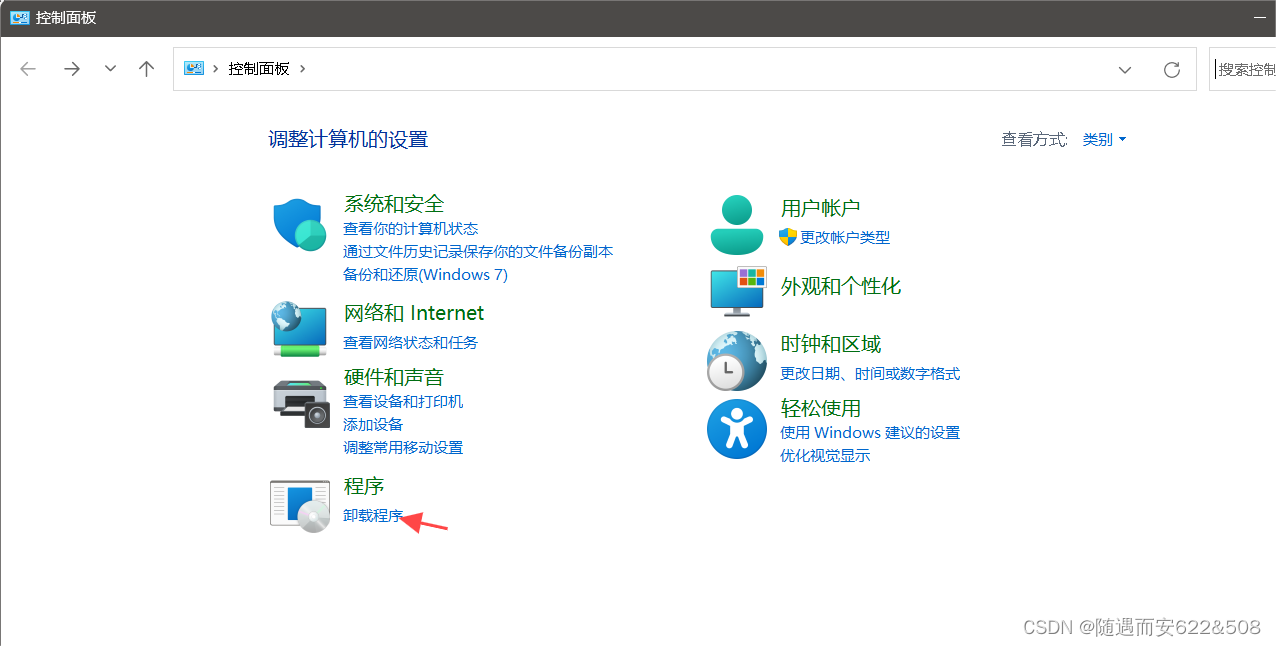Open recent locations chevron dropdown

coord(111,69)
